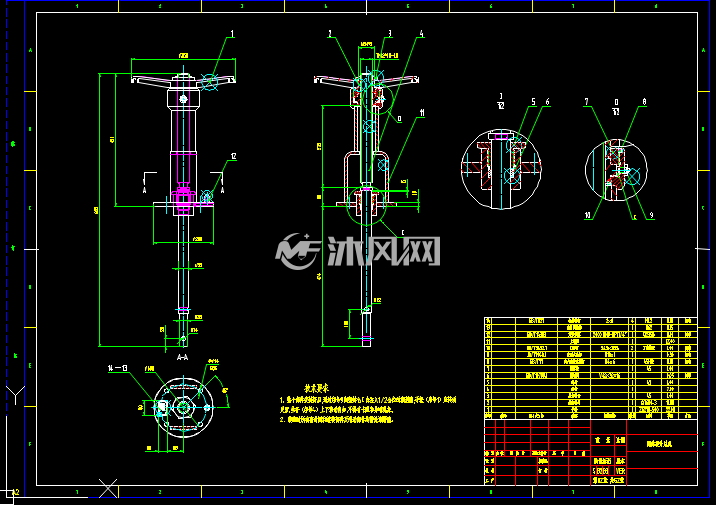Select callout number 10 below the right detail circle
Image resolution: width=716 pixels, height=505 pixels.
point(588,215)
